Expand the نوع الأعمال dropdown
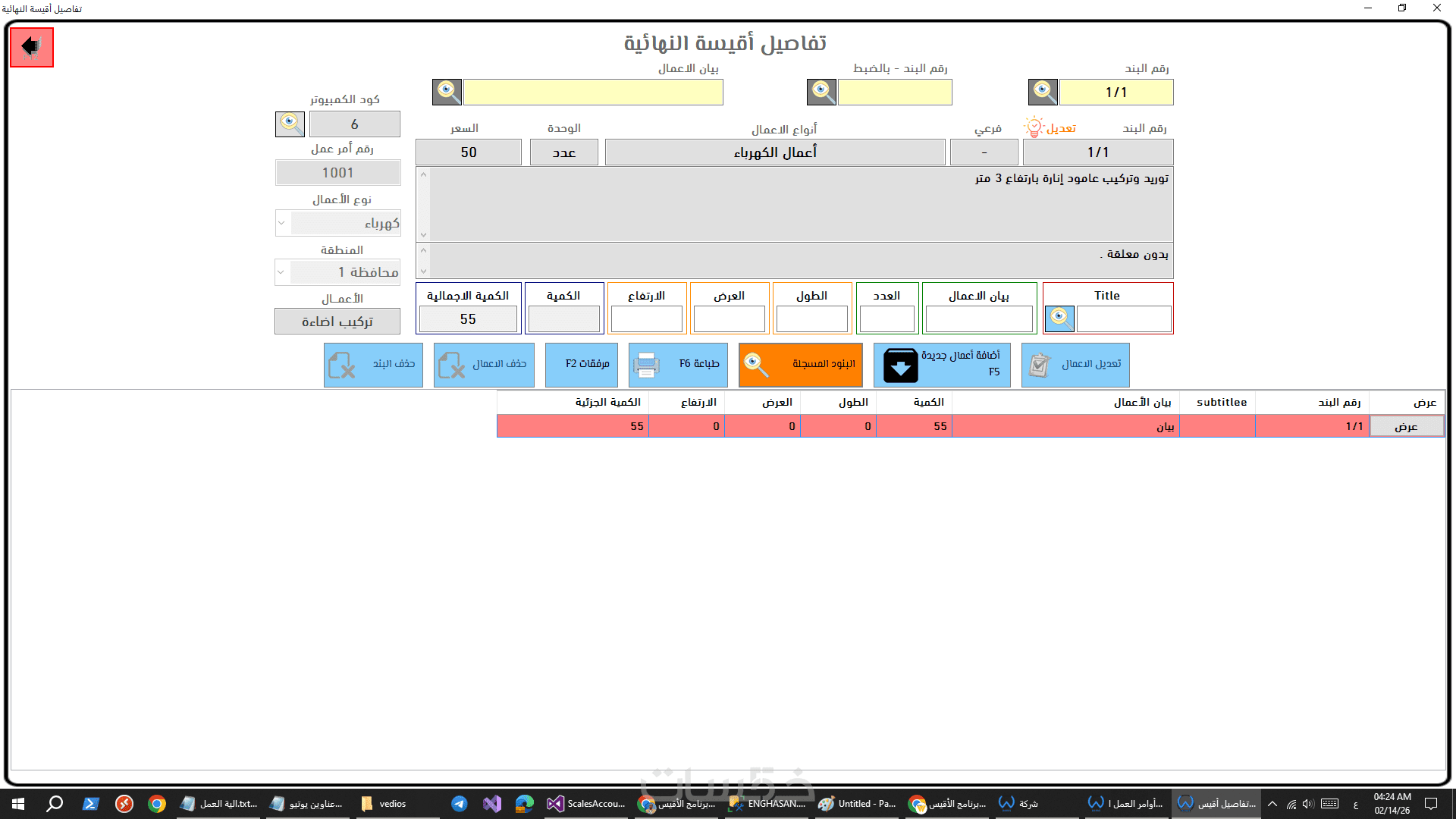This screenshot has height=819, width=1456. (x=281, y=223)
